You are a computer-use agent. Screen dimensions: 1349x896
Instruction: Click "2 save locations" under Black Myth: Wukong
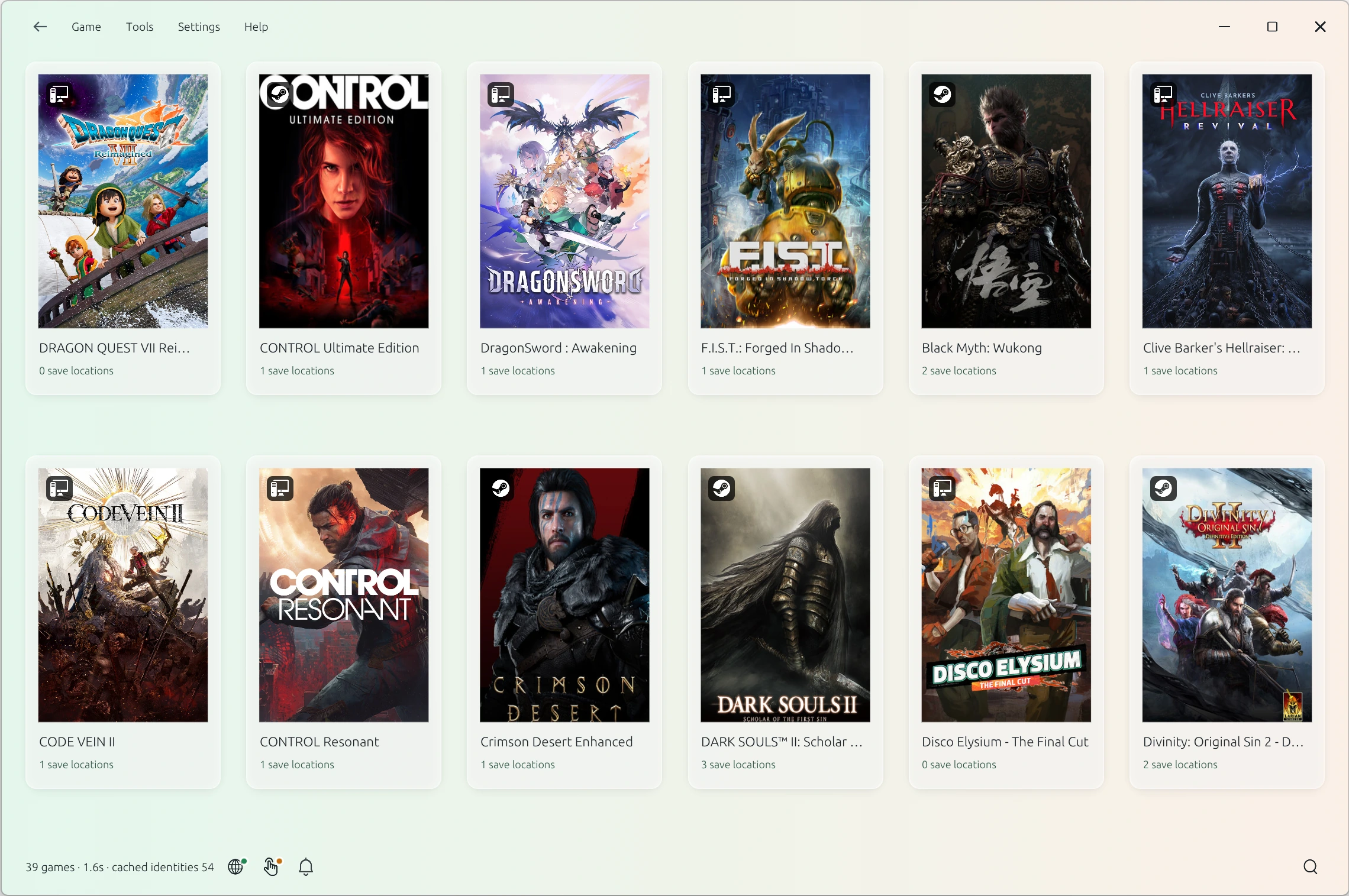[959, 371]
